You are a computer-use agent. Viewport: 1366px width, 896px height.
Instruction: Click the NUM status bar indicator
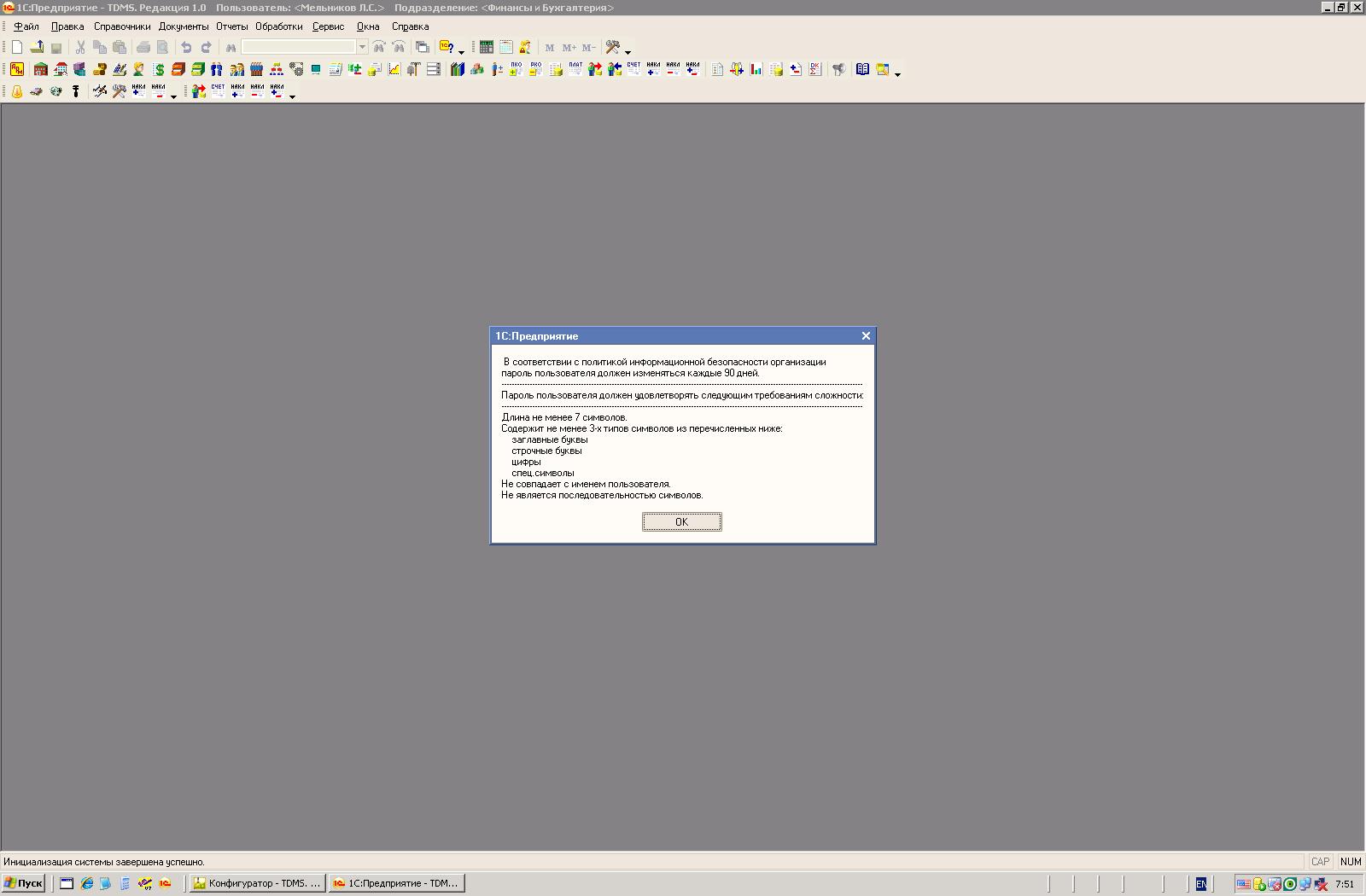click(1351, 862)
